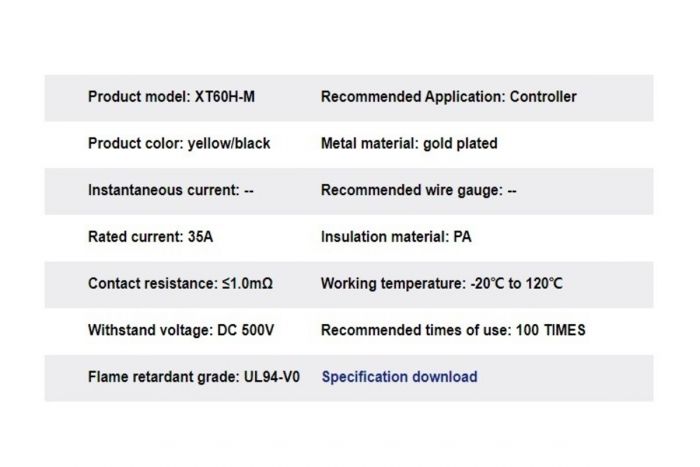The width and height of the screenshot is (700, 467).
Task: Select Recommended times of use 100 TIMES
Action: tap(453, 330)
